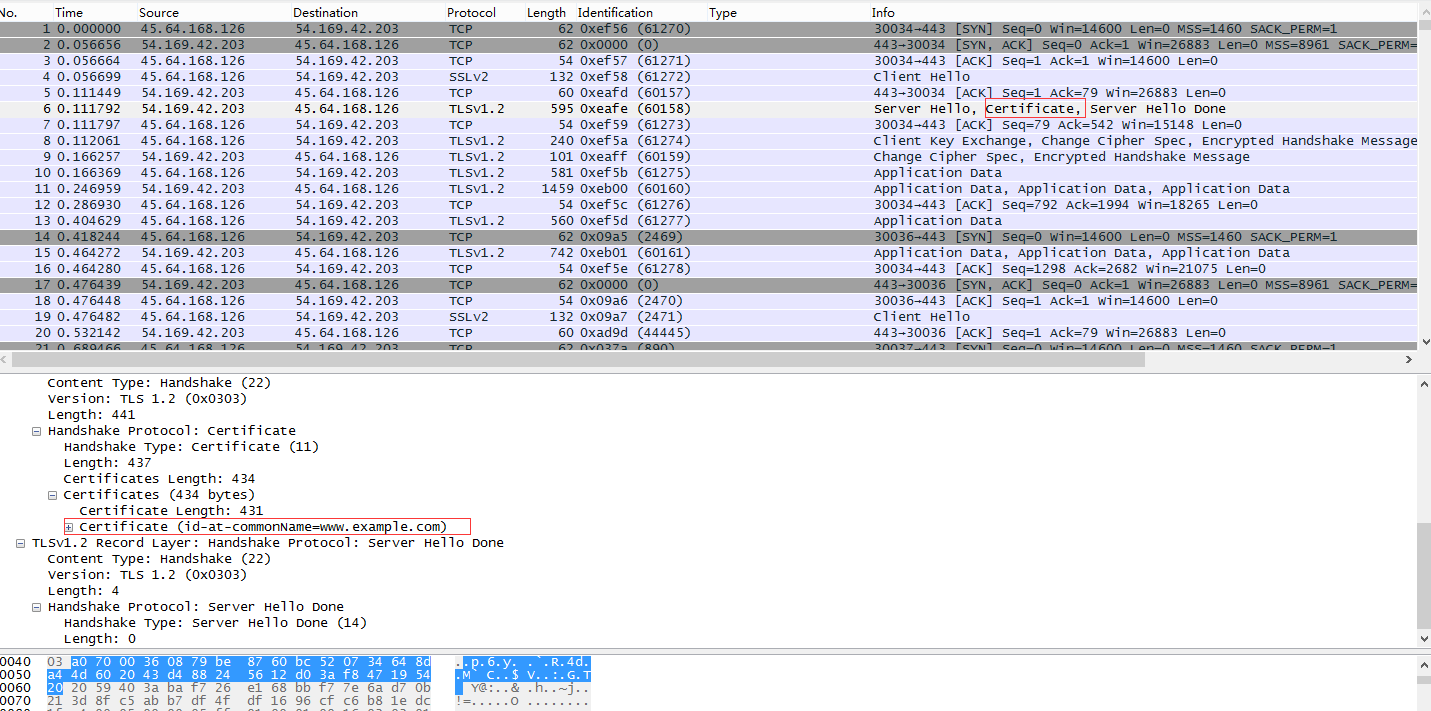Select the 'Length: 437' field
Screen dimensions: 1431x711
[107, 463]
